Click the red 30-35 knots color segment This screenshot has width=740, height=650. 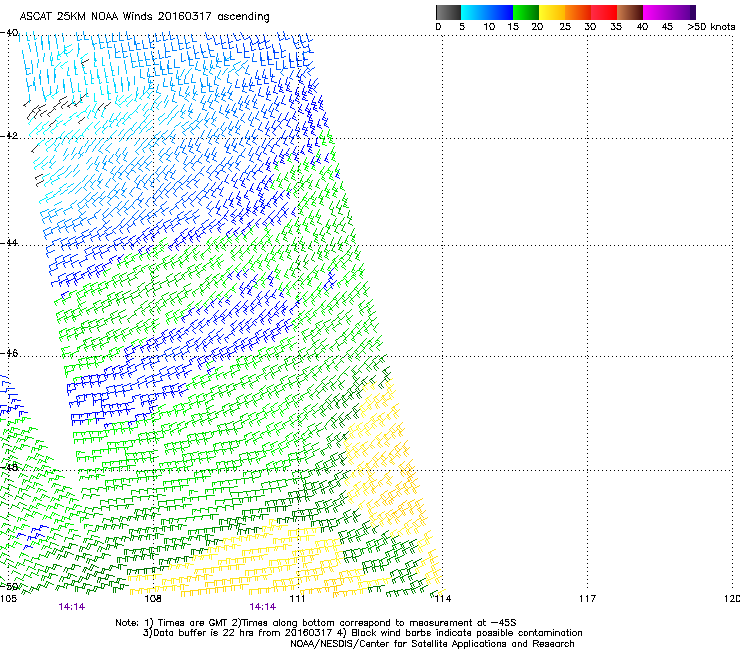(x=604, y=12)
